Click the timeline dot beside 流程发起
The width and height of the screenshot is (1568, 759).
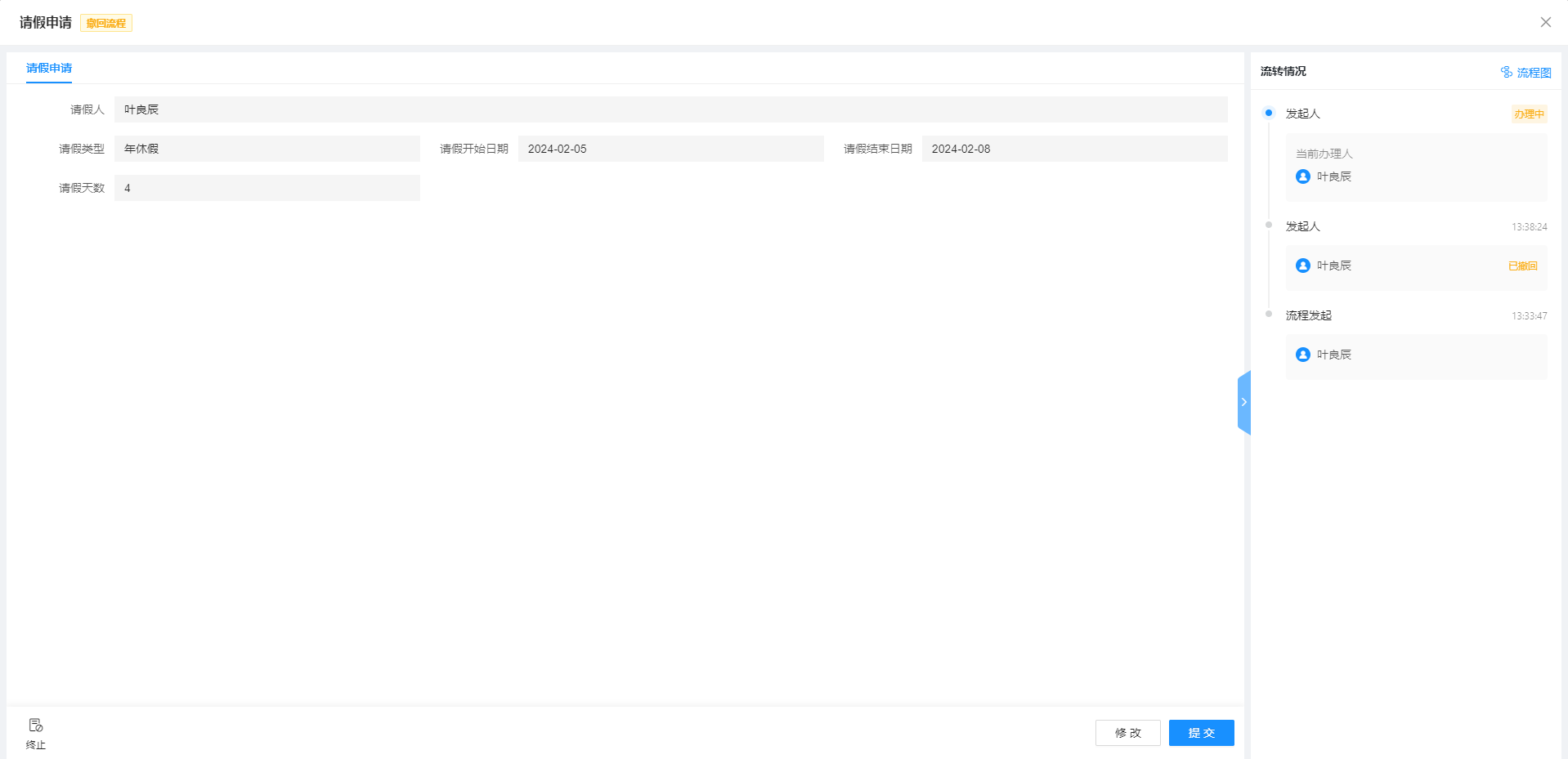point(1269,315)
